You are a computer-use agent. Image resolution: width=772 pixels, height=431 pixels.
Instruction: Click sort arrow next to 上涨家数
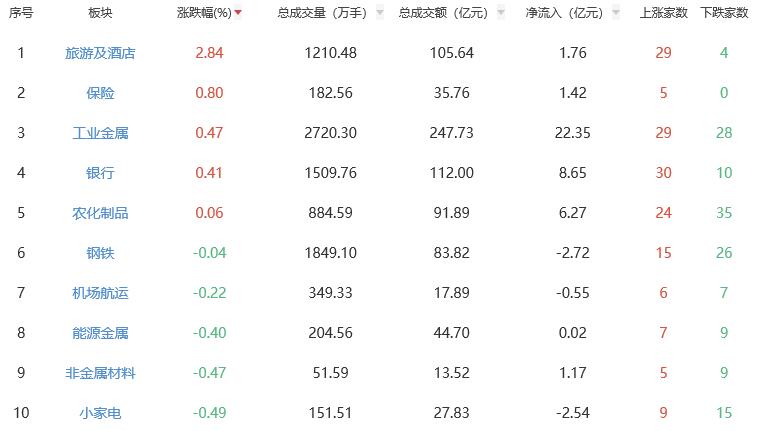(x=694, y=14)
